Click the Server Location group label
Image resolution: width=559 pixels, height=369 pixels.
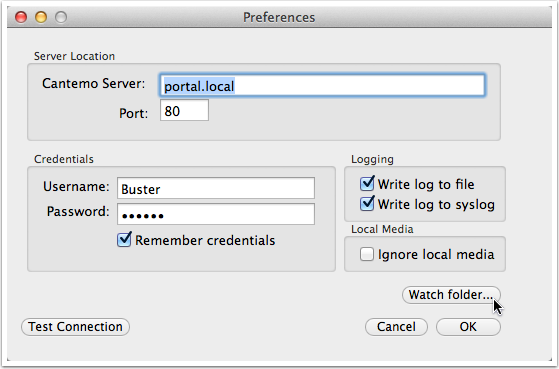pyautogui.click(x=74, y=56)
